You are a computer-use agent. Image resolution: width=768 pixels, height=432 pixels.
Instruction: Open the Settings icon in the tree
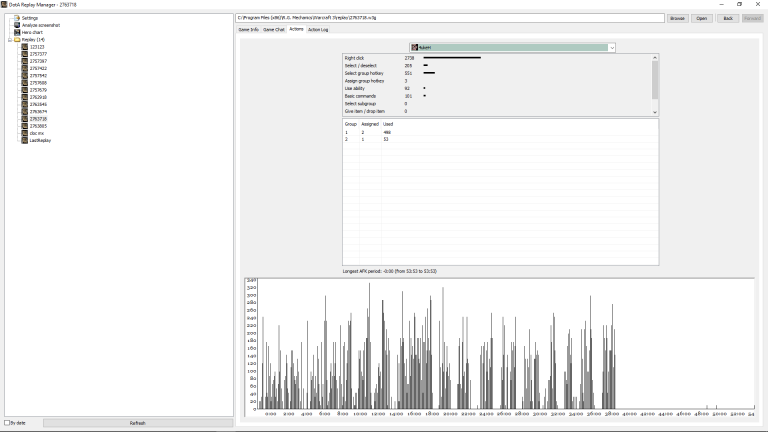[x=17, y=18]
